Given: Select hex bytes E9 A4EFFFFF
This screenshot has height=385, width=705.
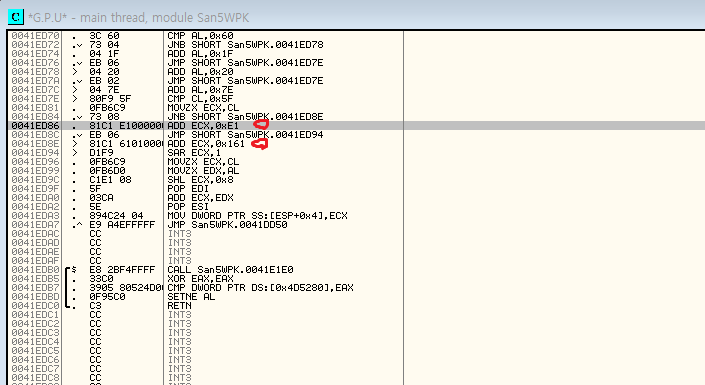Looking at the screenshot, I should (x=122, y=224).
